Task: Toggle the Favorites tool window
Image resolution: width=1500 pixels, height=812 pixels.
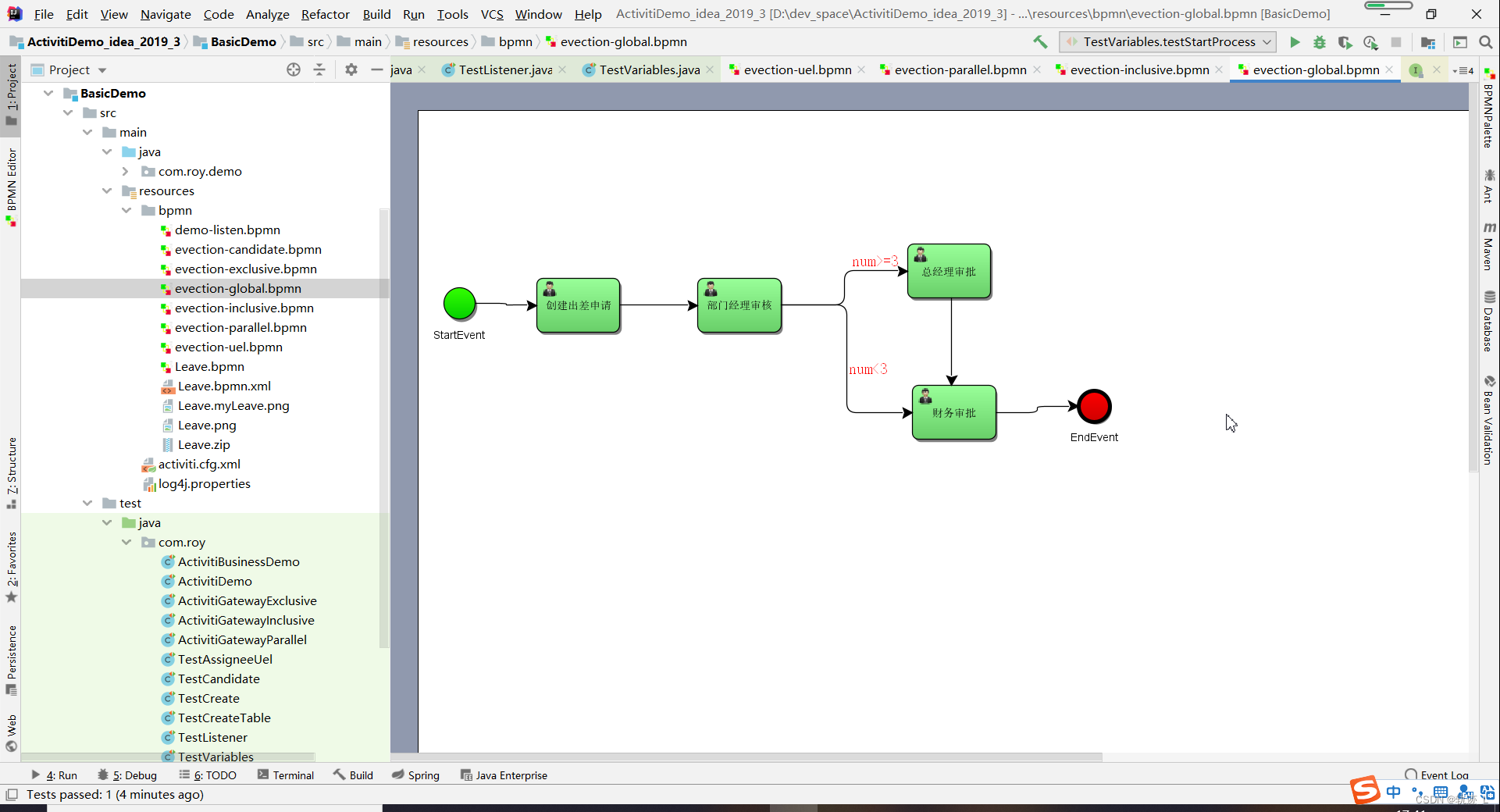Action: (11, 567)
